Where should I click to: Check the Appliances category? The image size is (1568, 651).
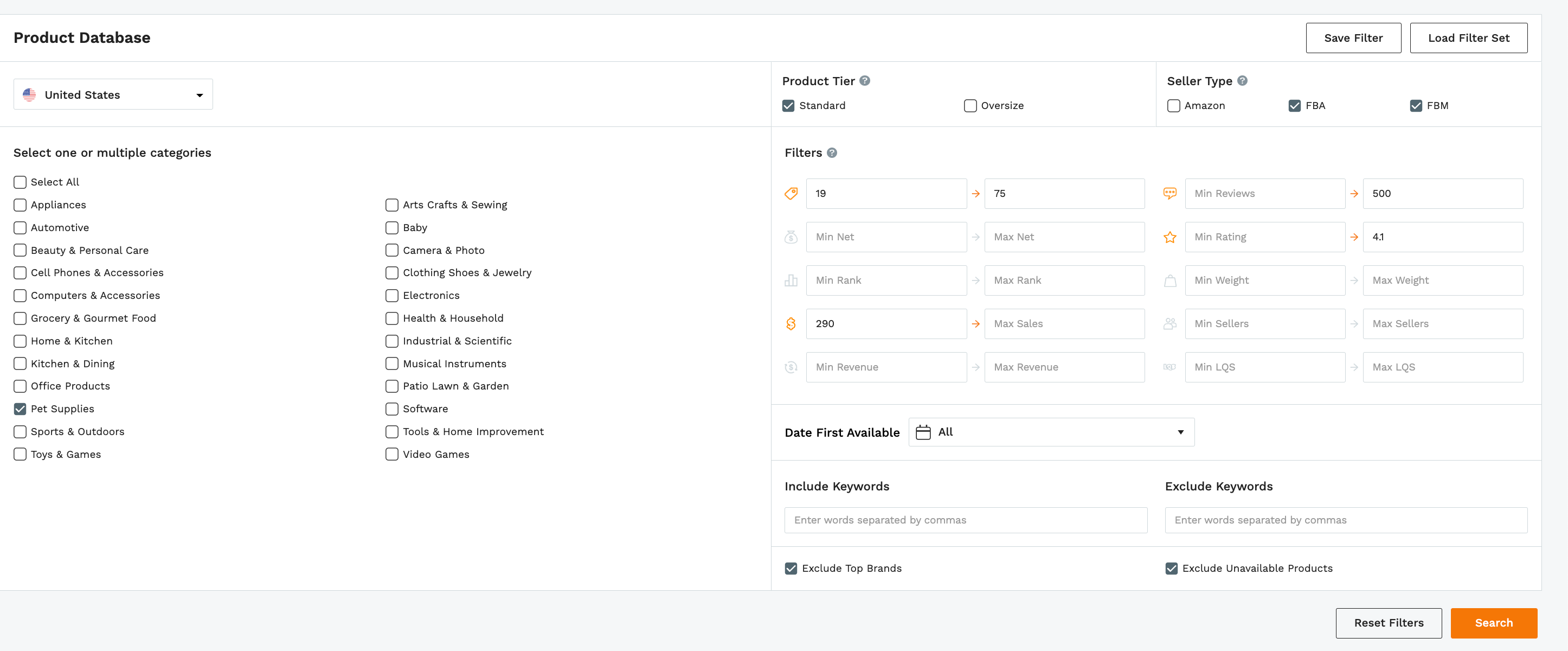coord(20,205)
